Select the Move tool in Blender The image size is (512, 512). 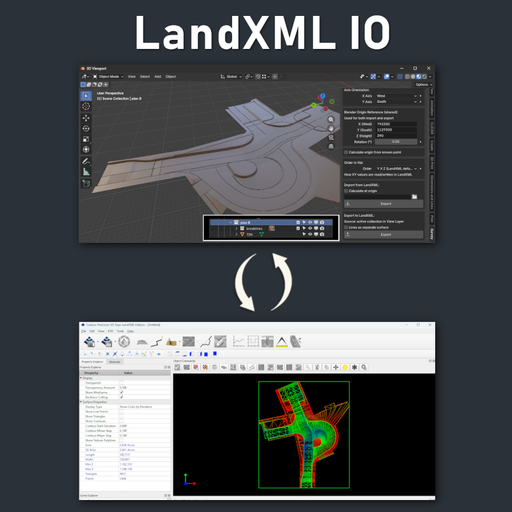click(x=86, y=118)
